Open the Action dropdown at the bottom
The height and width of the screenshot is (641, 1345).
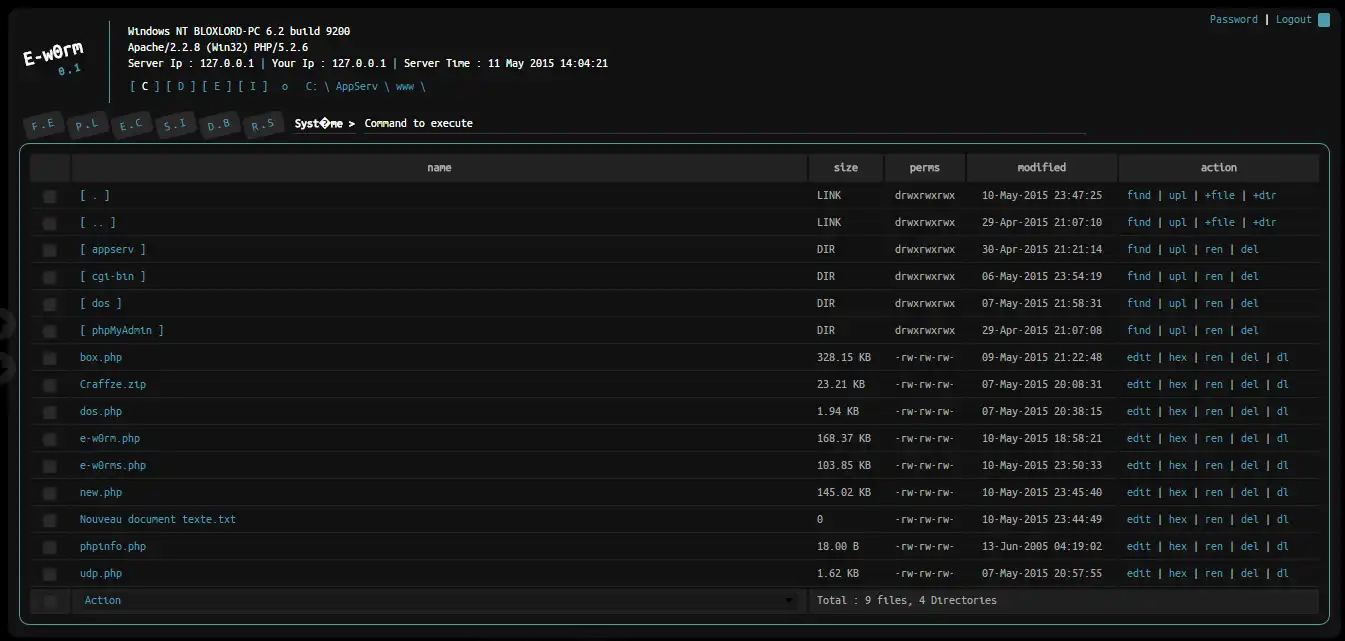pyautogui.click(x=439, y=600)
